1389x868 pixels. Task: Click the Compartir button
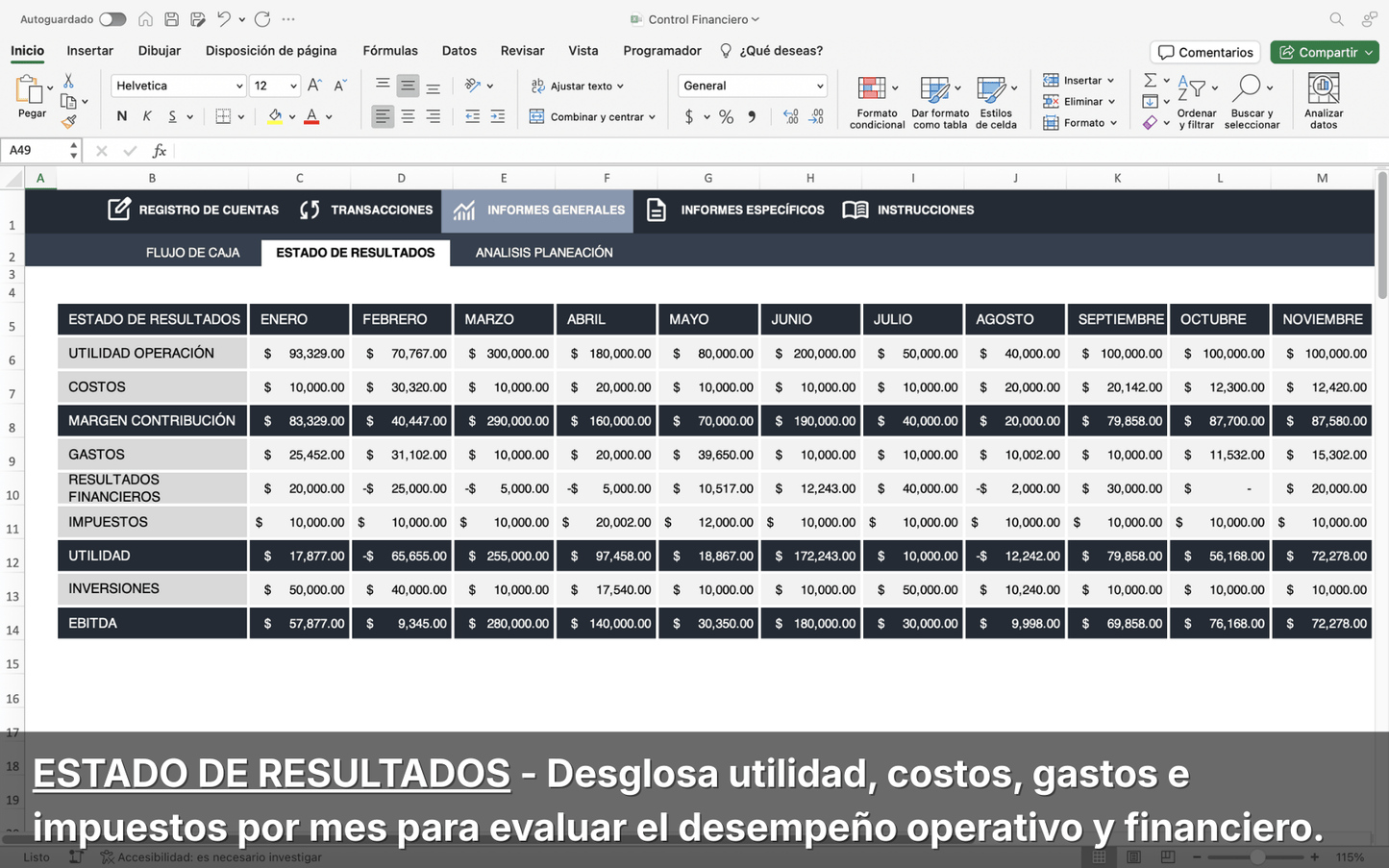(1325, 52)
